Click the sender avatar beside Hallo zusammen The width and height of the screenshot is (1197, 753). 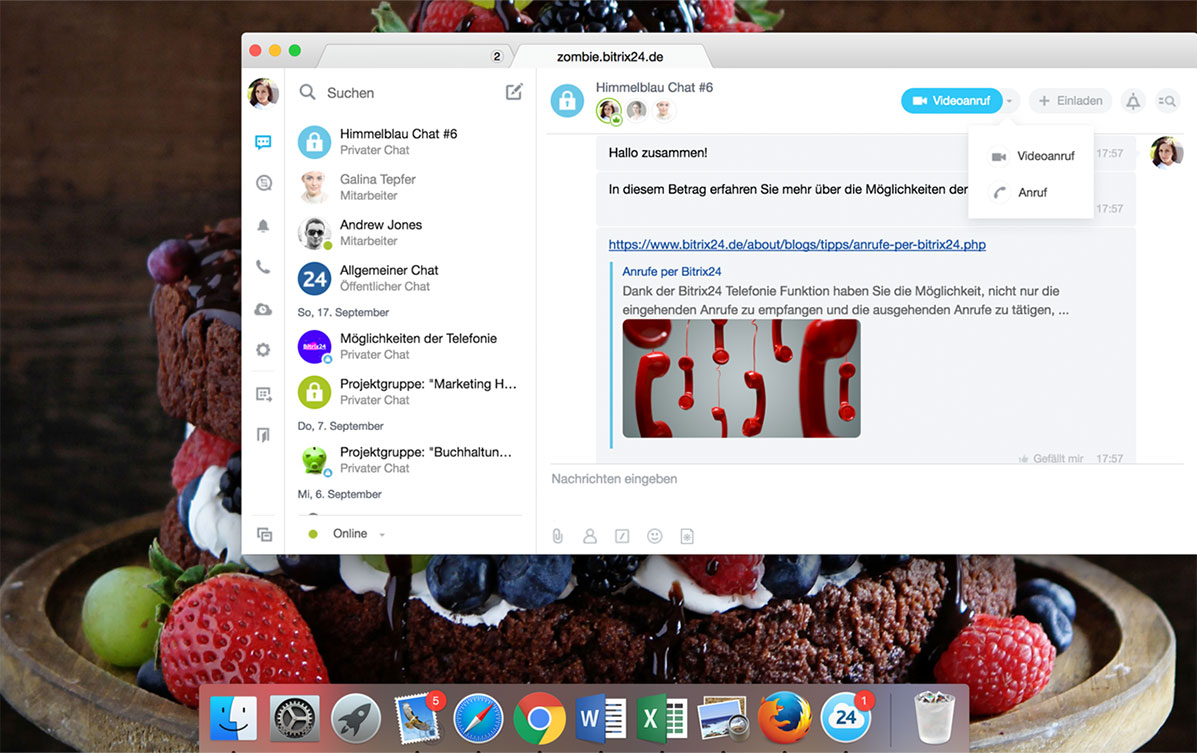1166,152
